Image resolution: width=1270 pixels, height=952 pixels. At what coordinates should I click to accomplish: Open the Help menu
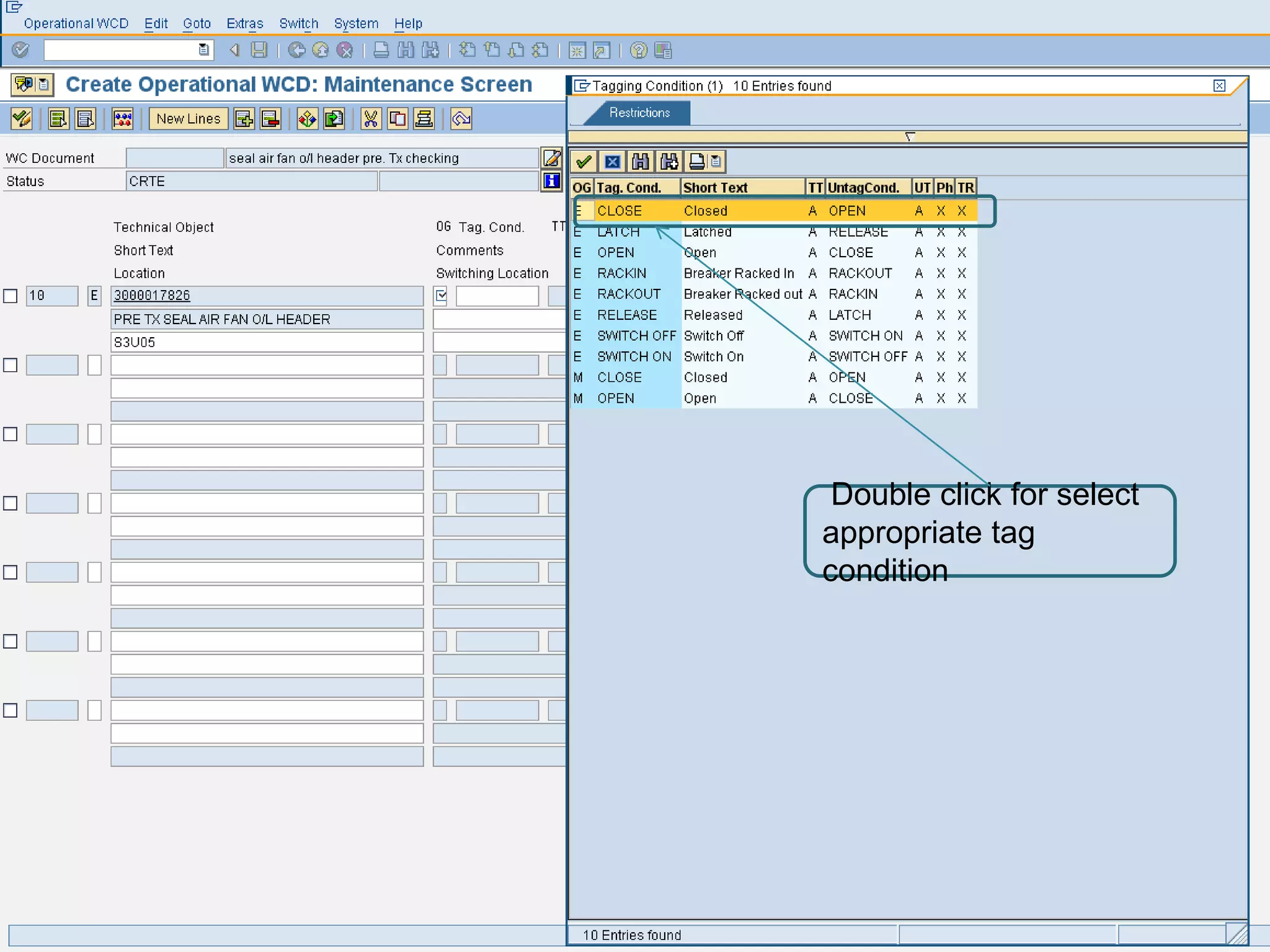[x=408, y=24]
